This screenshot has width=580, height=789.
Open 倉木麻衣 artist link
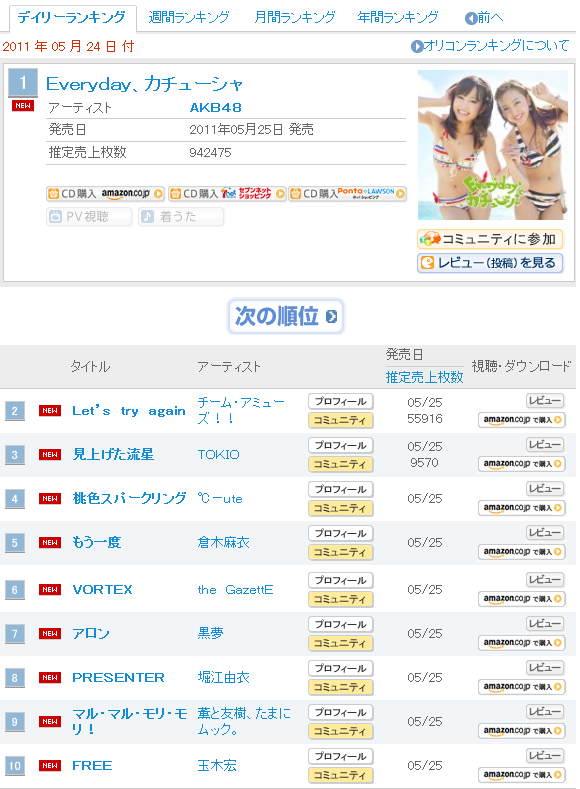(x=223, y=542)
